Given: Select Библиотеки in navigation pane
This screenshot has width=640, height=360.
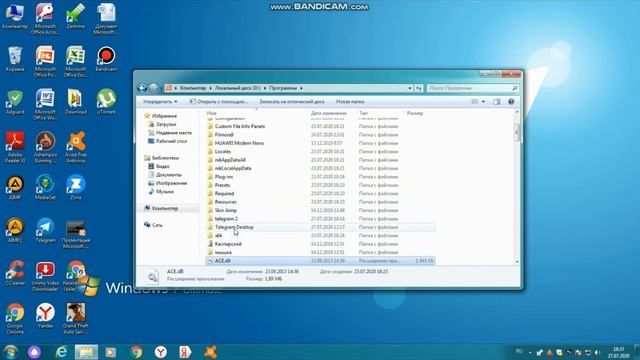Looking at the screenshot, I should [165, 158].
